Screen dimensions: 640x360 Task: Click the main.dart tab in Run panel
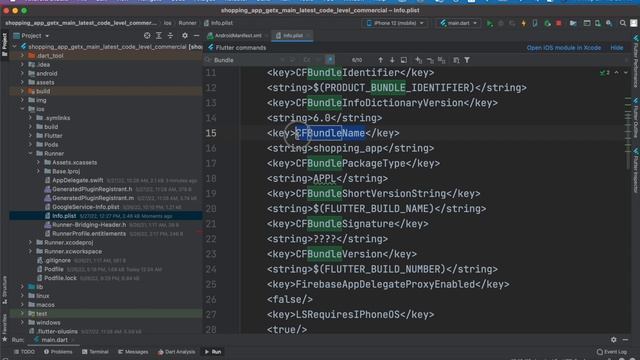[52, 340]
